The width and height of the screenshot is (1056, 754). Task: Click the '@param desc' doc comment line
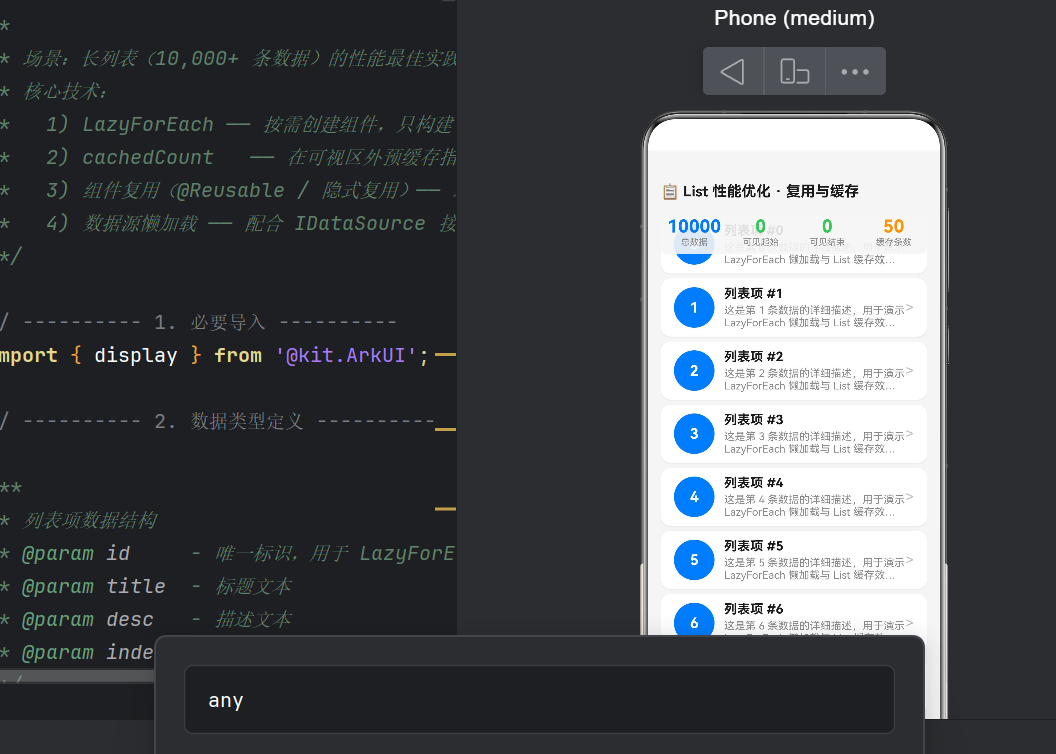tap(145, 619)
